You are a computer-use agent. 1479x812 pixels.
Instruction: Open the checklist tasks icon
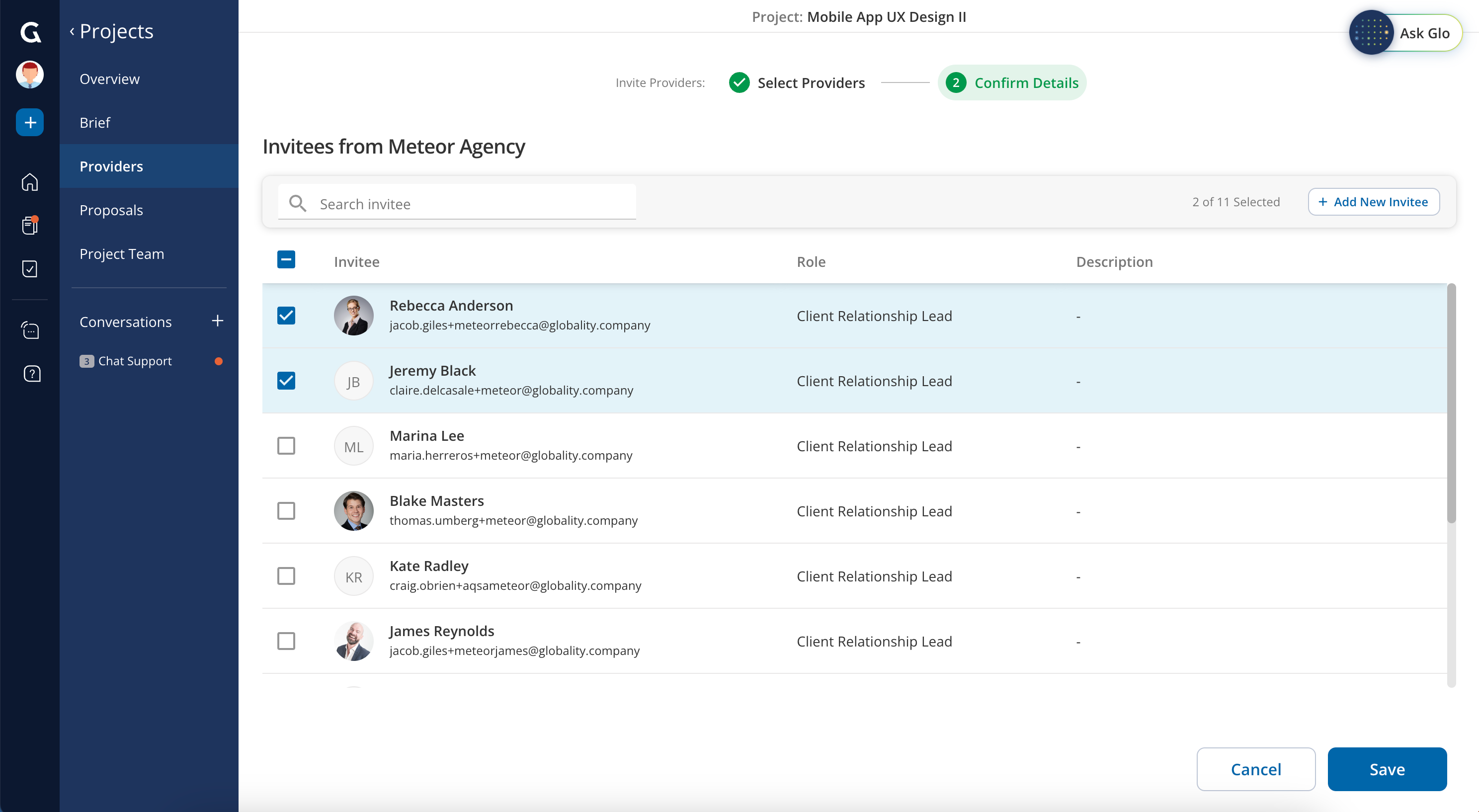click(30, 269)
